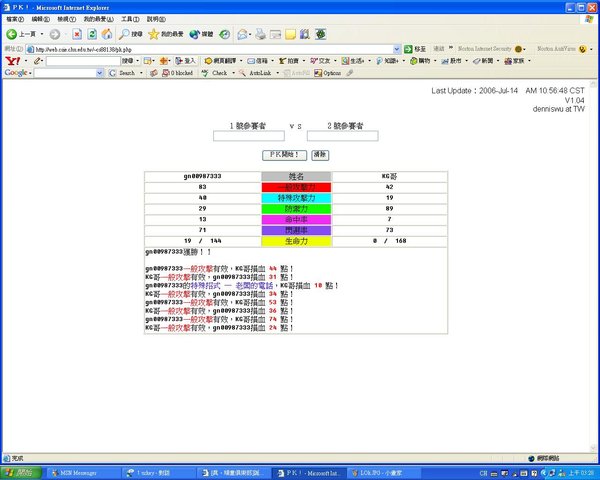The height and width of the screenshot is (480, 600).
Task: Open Yahoo Auctions (拍賣) toolbar button
Action: 289,61
